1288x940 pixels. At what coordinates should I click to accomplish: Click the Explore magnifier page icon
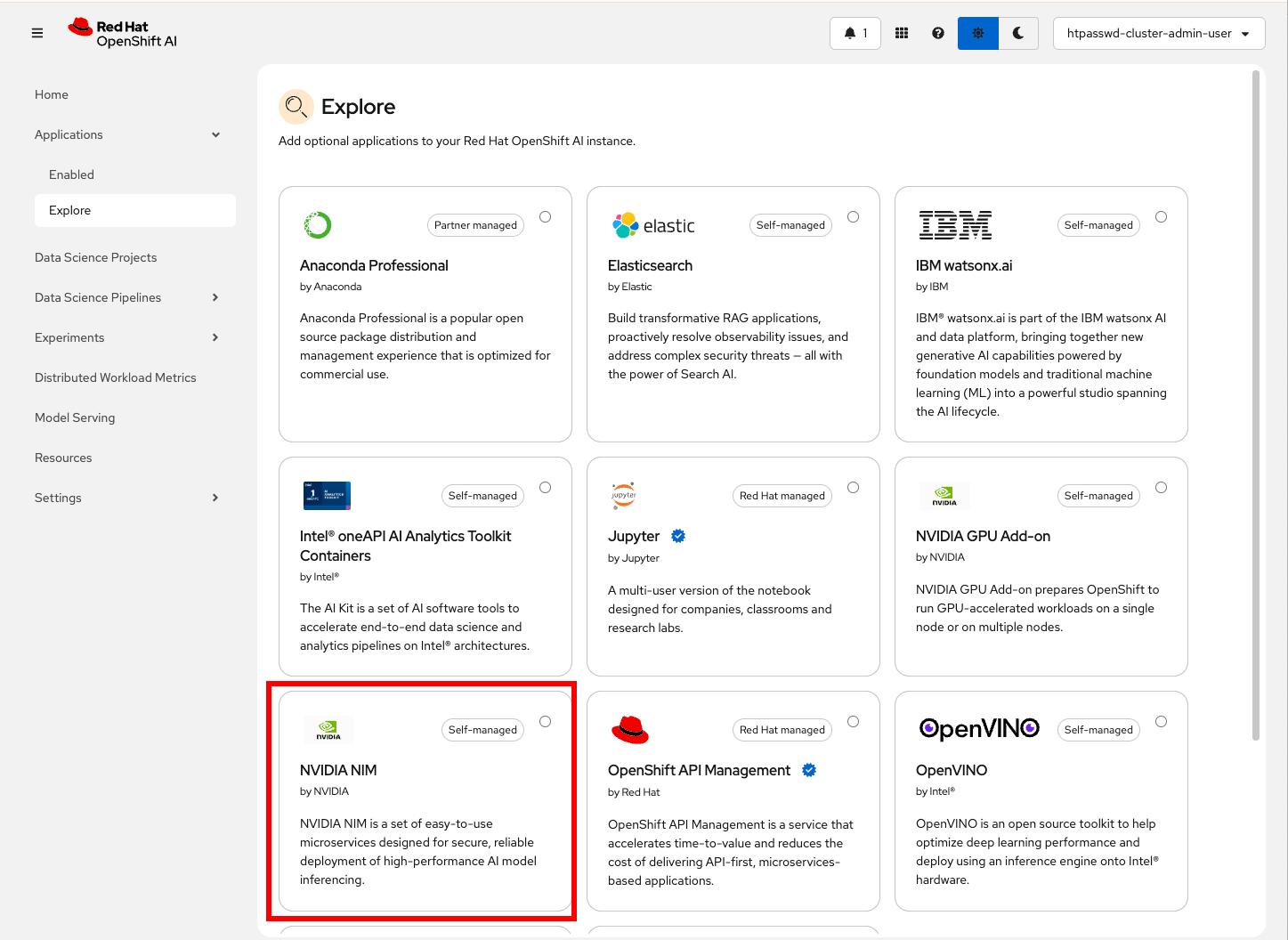(296, 107)
